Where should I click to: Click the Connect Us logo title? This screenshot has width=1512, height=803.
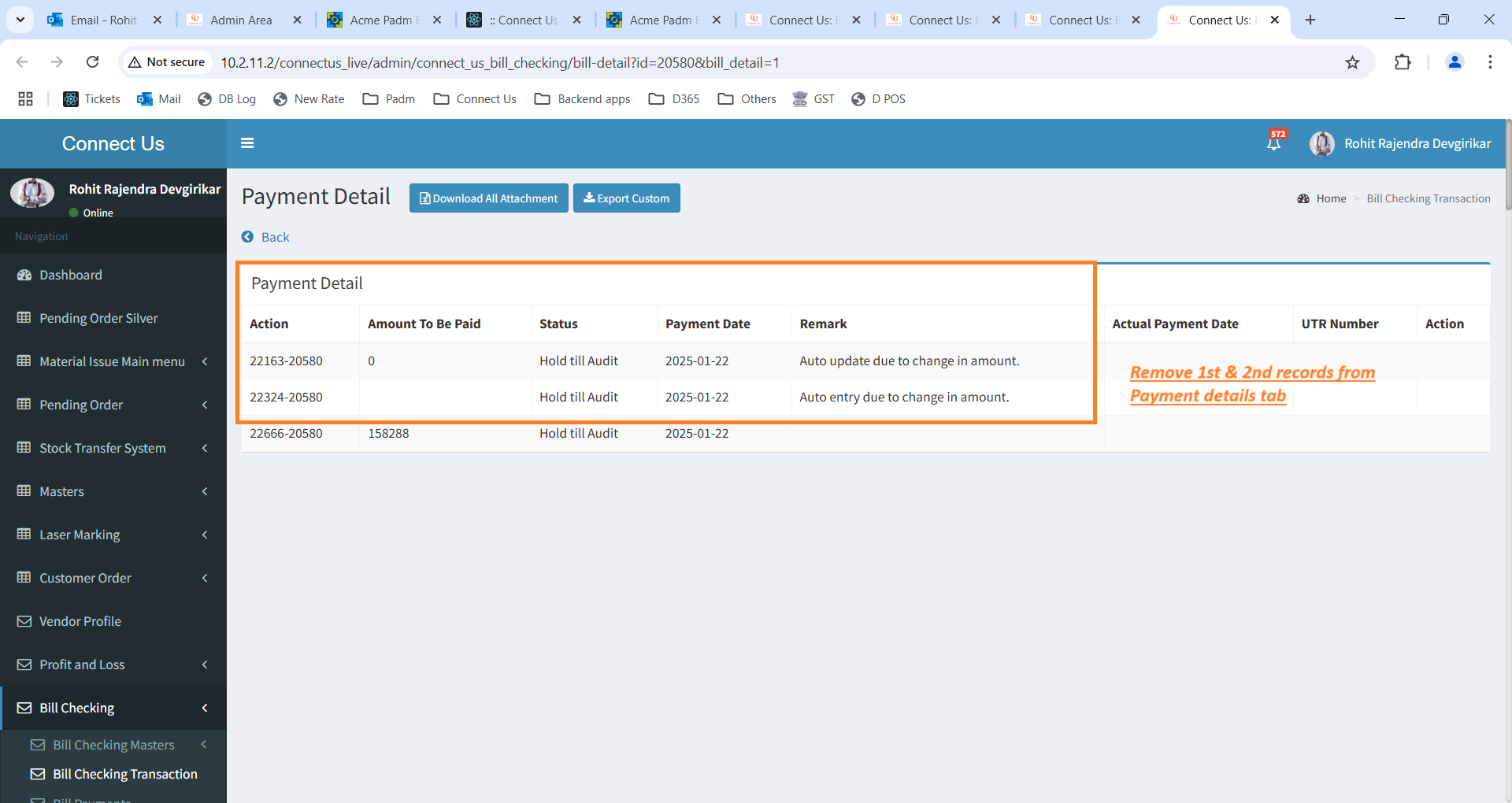(x=113, y=143)
